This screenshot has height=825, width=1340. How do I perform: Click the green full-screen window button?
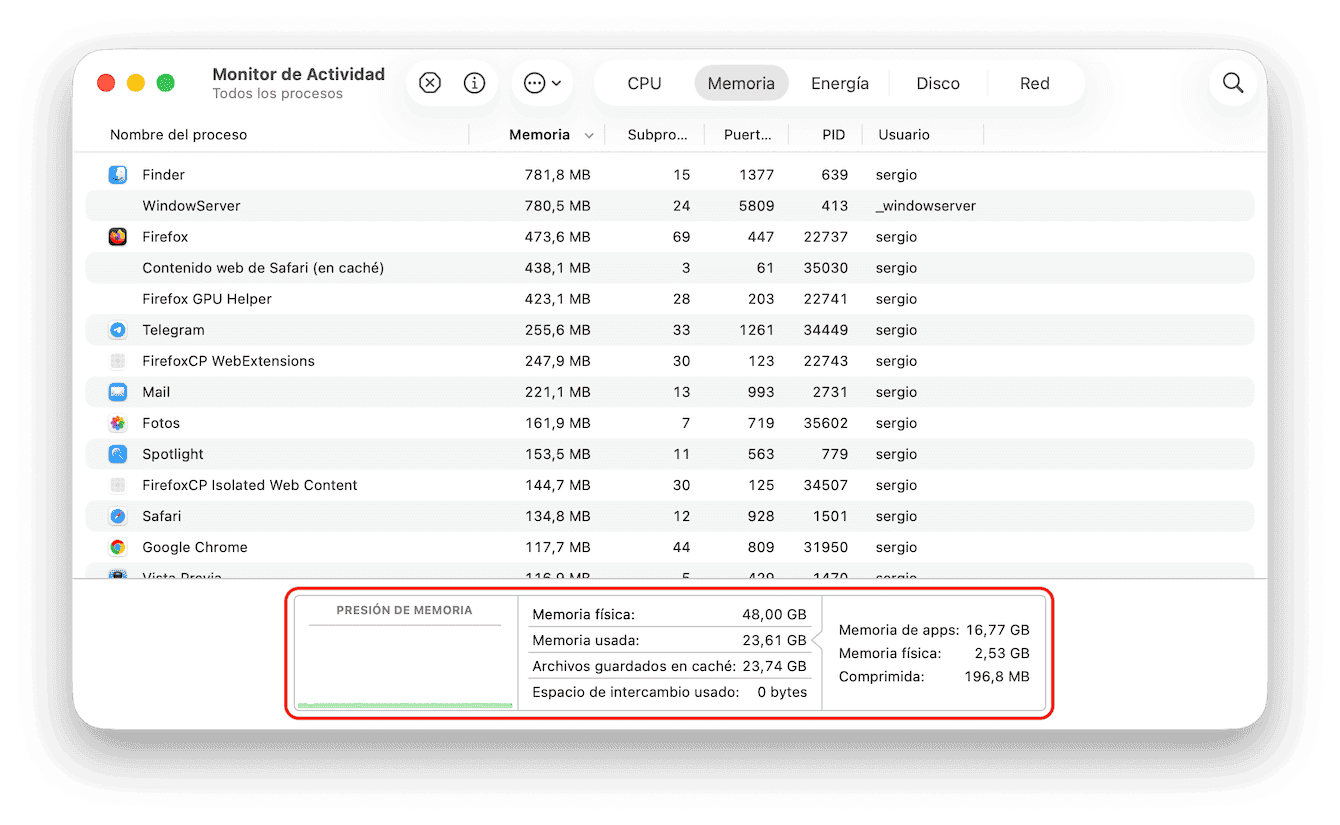166,83
